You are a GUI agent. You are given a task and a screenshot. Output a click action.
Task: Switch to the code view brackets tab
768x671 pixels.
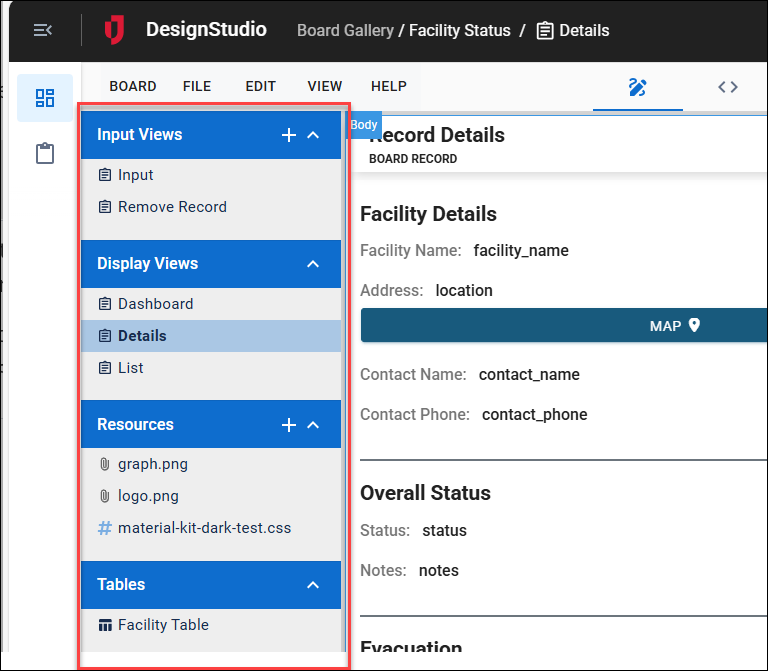click(x=728, y=87)
